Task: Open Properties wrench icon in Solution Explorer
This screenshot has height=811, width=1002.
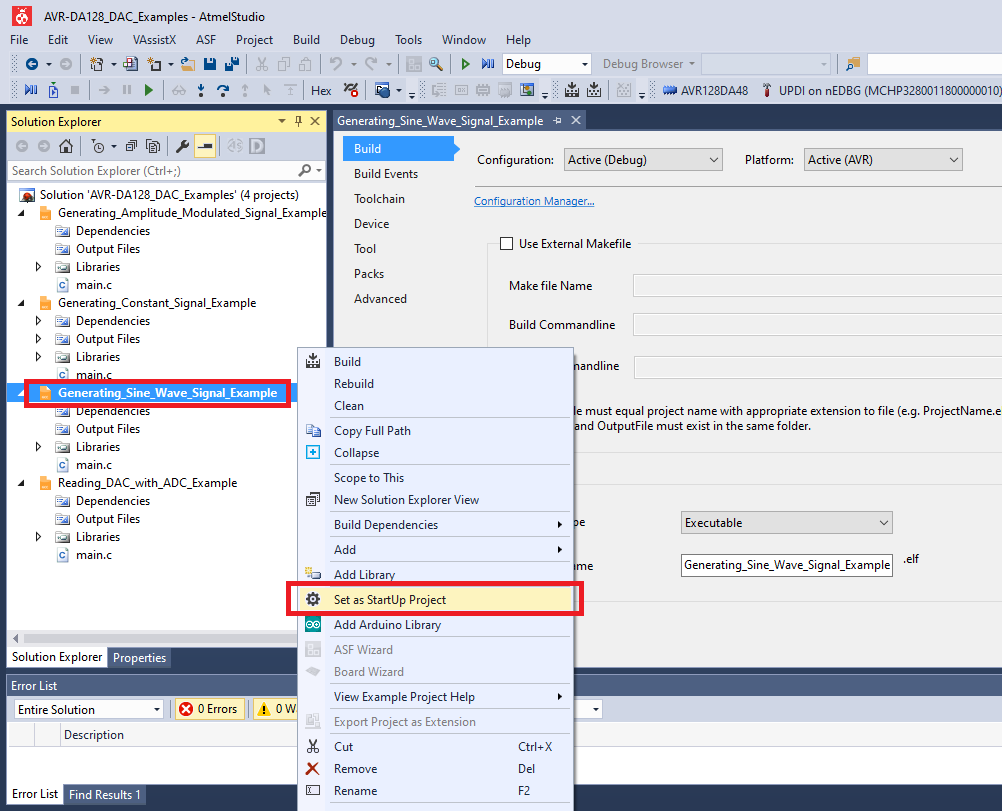Action: (x=182, y=146)
